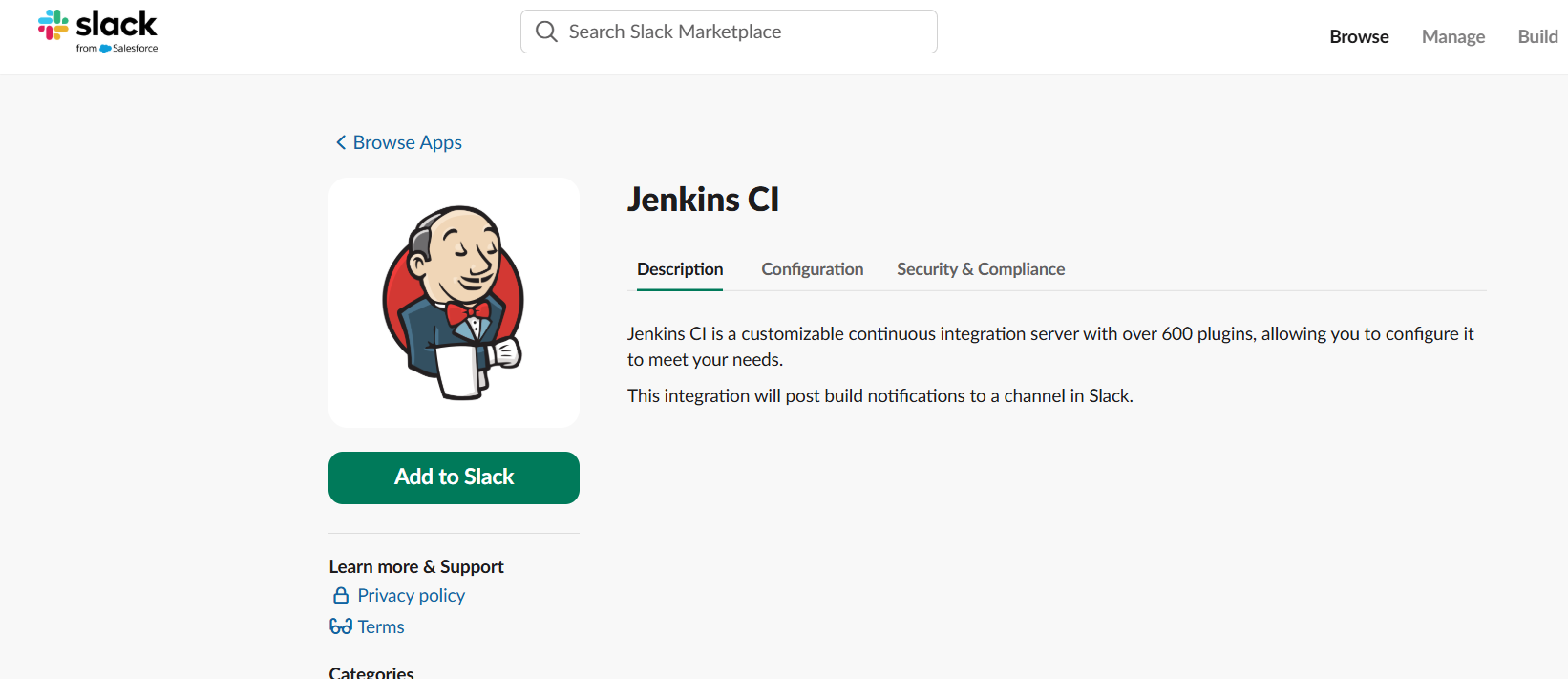1568x679 pixels.
Task: Click the Terms glasses icon
Action: tap(341, 626)
